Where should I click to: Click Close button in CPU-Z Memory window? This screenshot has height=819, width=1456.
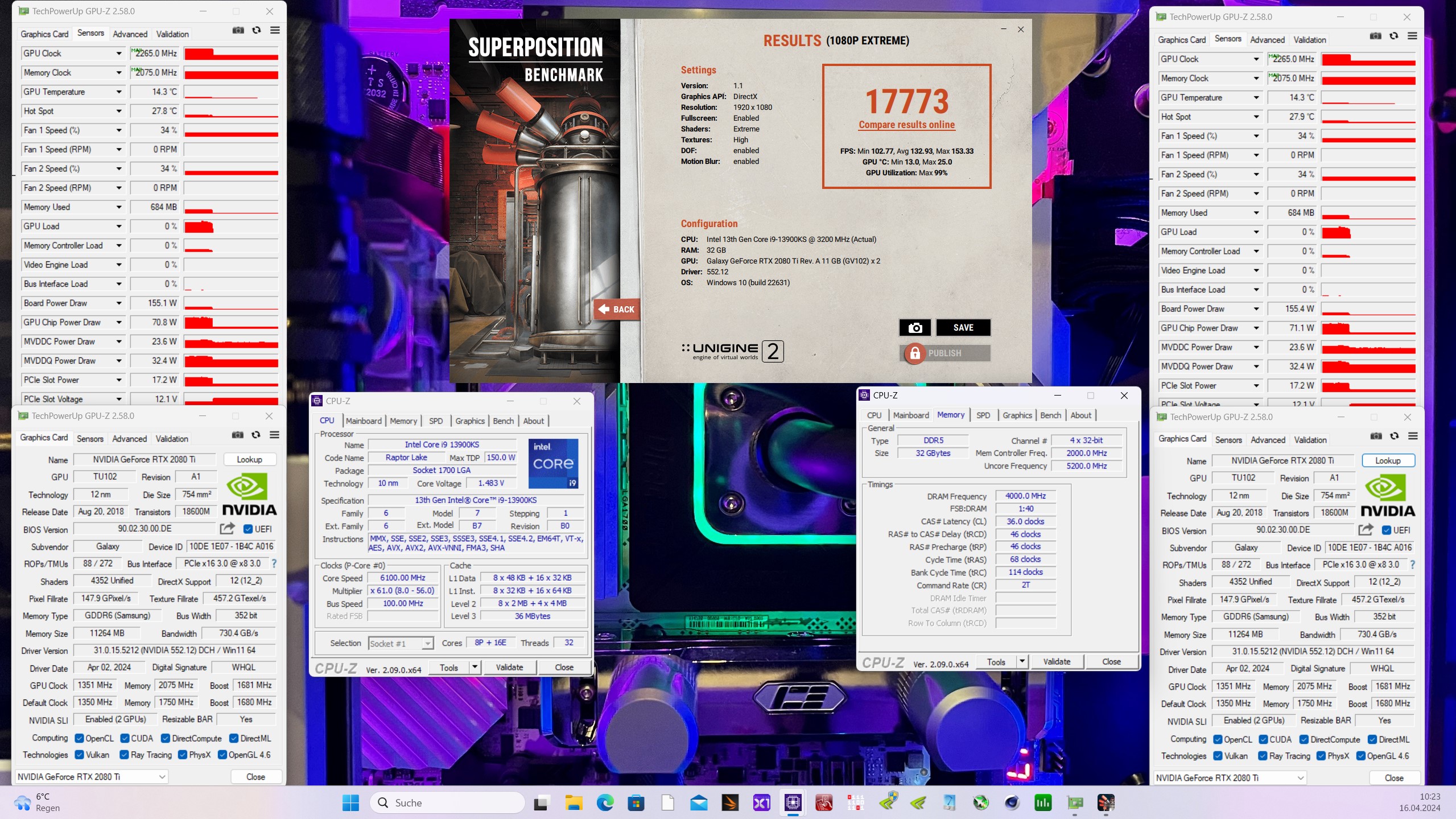[x=1111, y=661]
